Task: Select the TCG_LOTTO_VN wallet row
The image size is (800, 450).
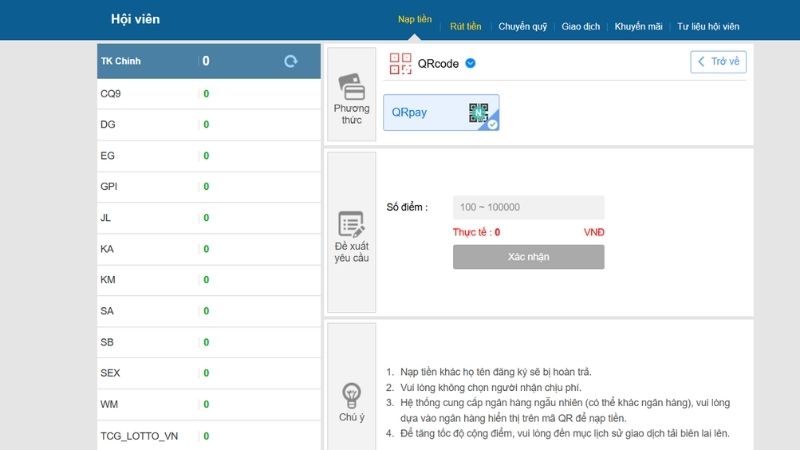Action: [209, 436]
